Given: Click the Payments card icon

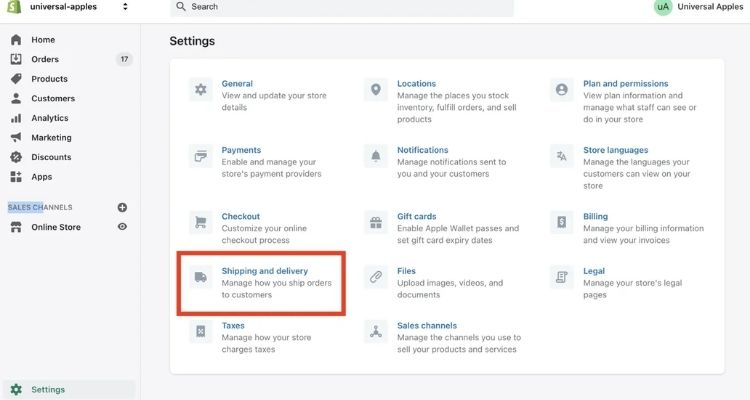Looking at the screenshot, I should click(201, 156).
